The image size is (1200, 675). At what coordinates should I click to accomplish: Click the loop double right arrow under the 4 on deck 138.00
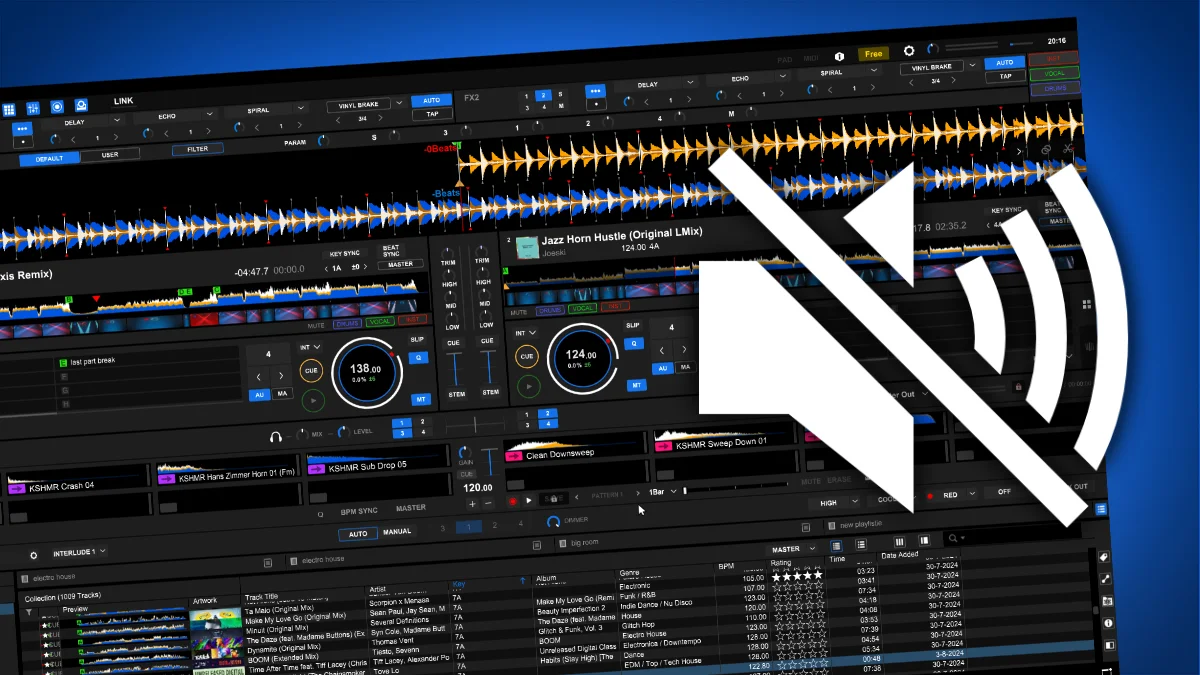click(282, 376)
